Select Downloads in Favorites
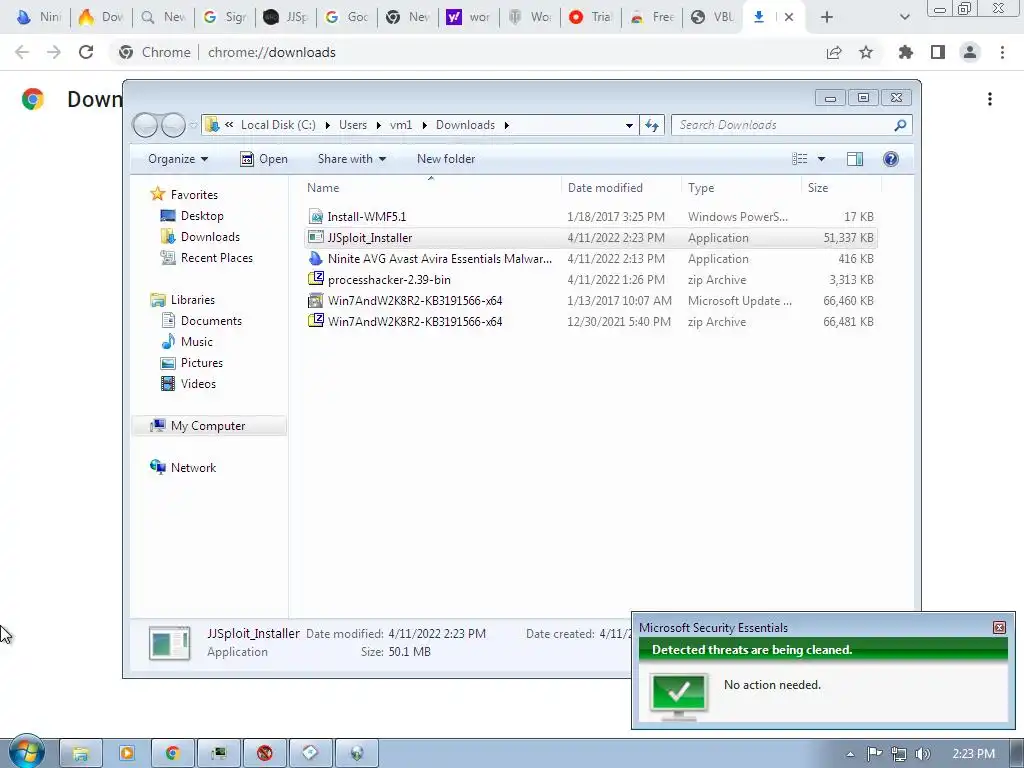 tap(210, 236)
